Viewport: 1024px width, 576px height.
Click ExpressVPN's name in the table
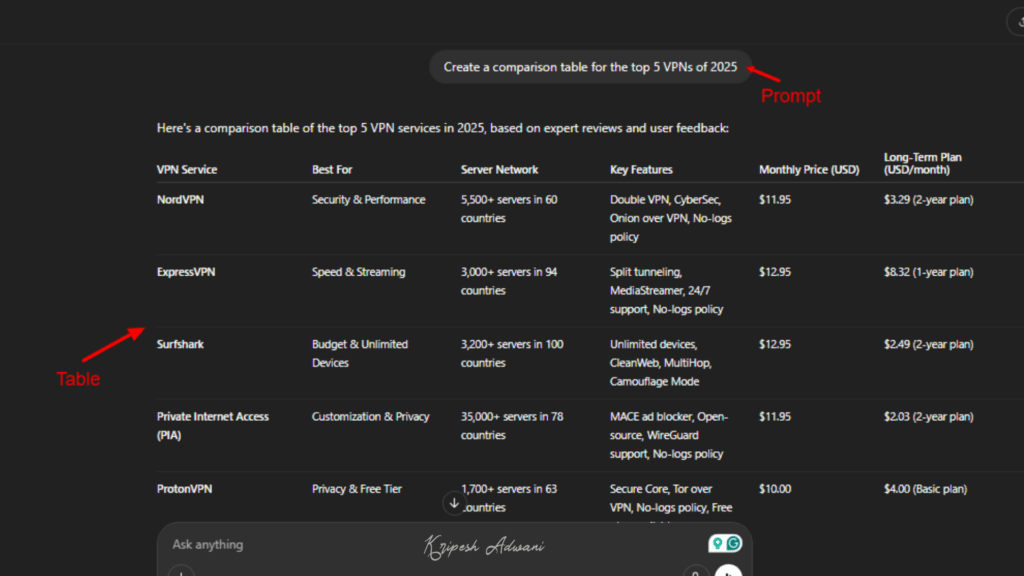click(187, 271)
